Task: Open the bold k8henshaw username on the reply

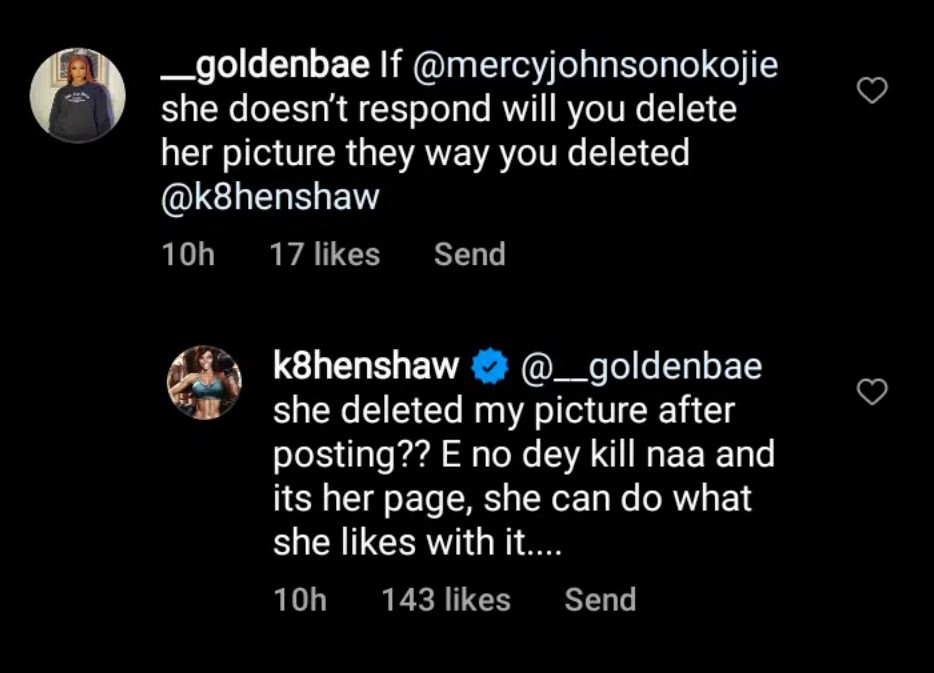Action: [365, 367]
